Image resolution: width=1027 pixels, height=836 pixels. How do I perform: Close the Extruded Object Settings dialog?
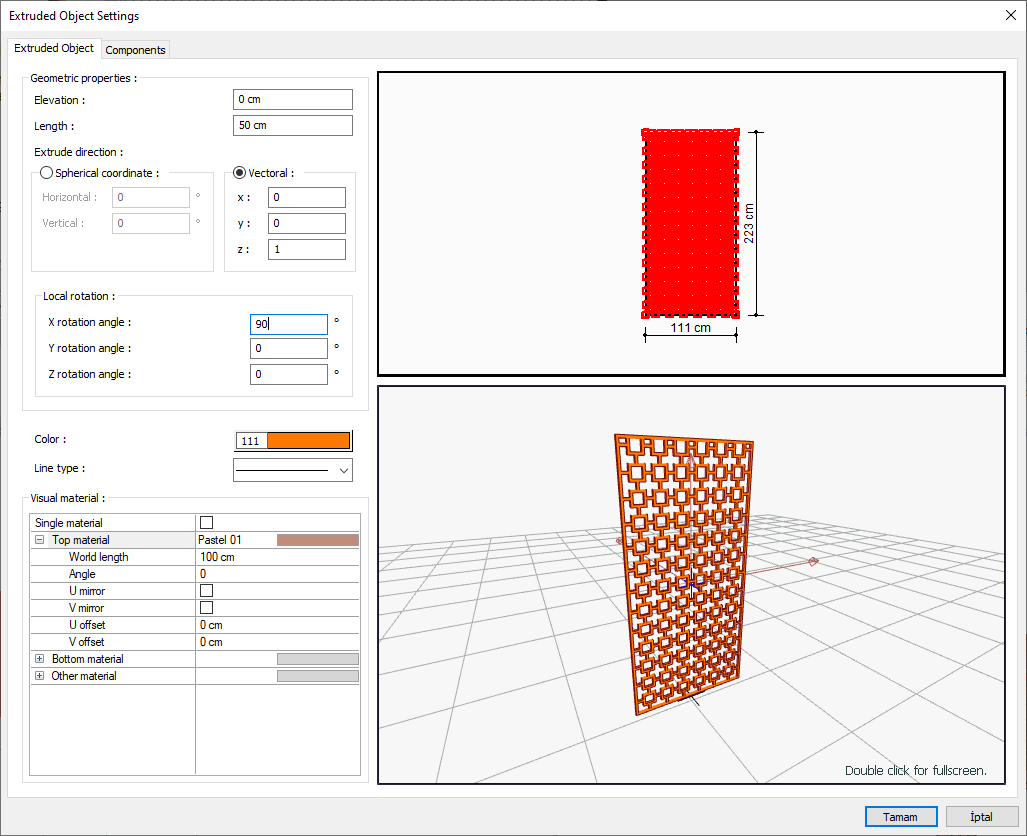coord(1009,15)
